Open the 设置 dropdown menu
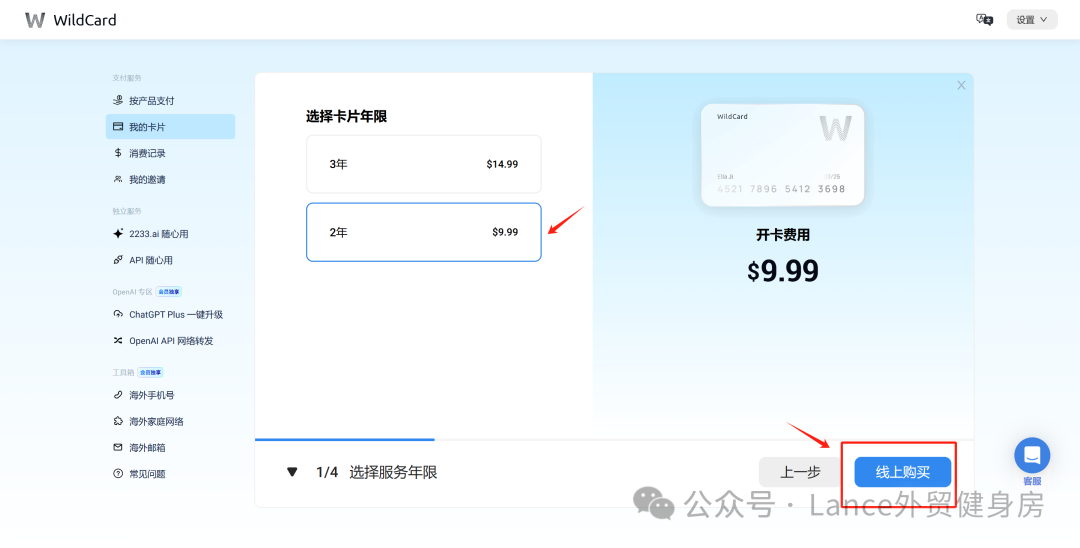This screenshot has height=548, width=1080. (x=1031, y=20)
